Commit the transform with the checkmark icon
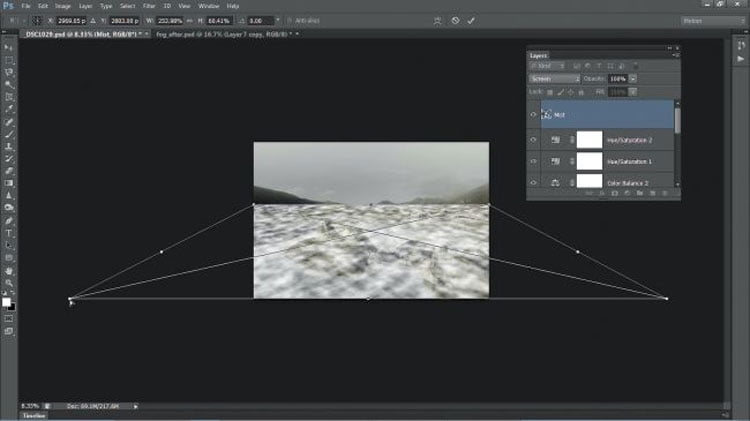 [x=471, y=21]
